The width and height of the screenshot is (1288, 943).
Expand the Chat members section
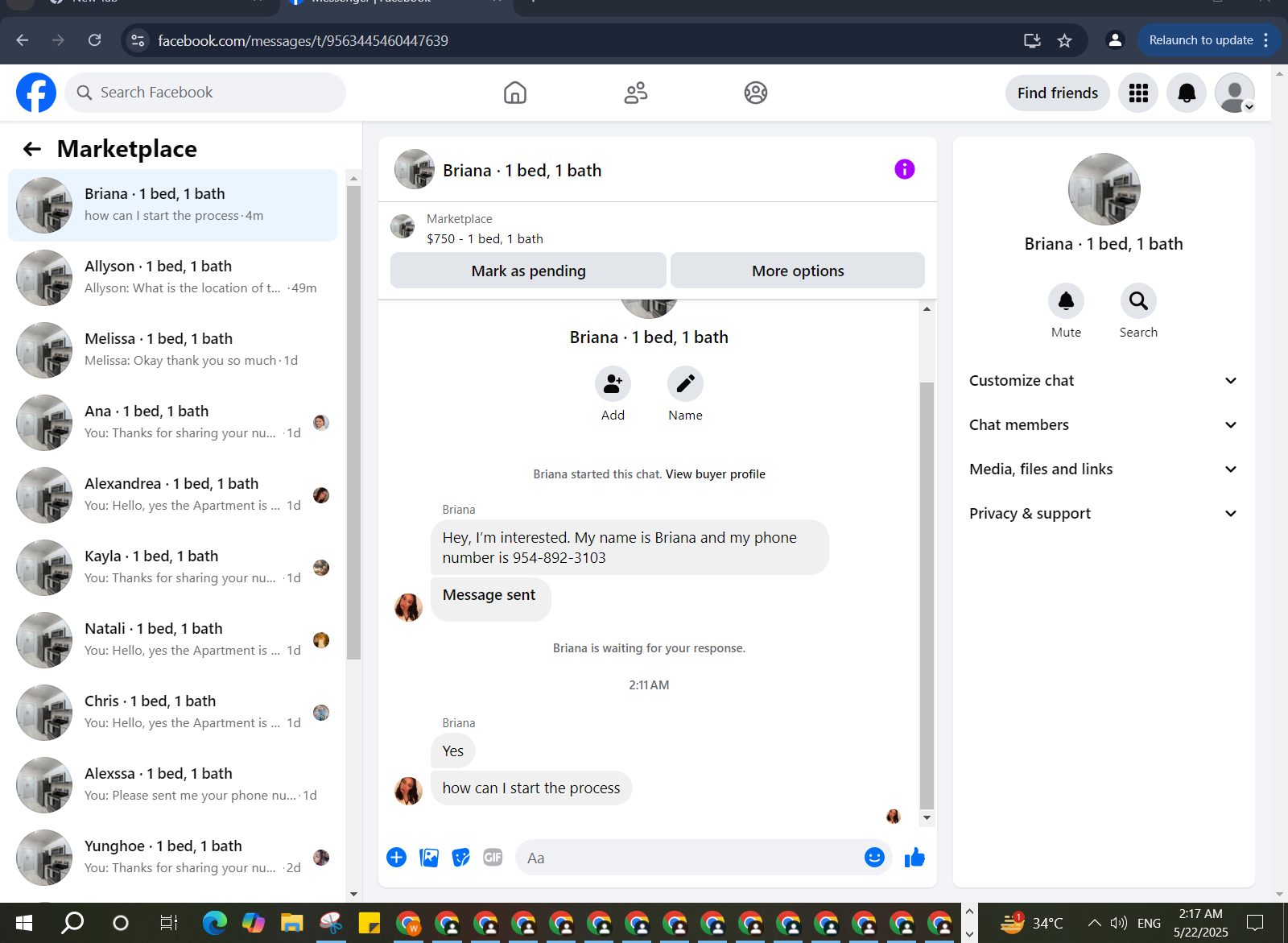point(1103,425)
